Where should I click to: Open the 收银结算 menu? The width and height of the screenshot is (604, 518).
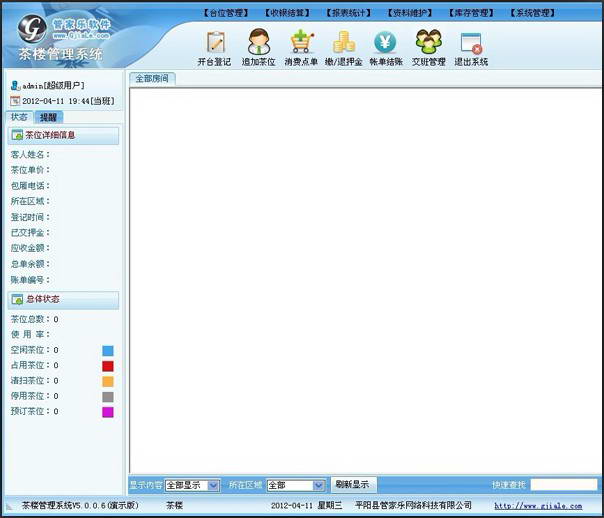pyautogui.click(x=287, y=13)
